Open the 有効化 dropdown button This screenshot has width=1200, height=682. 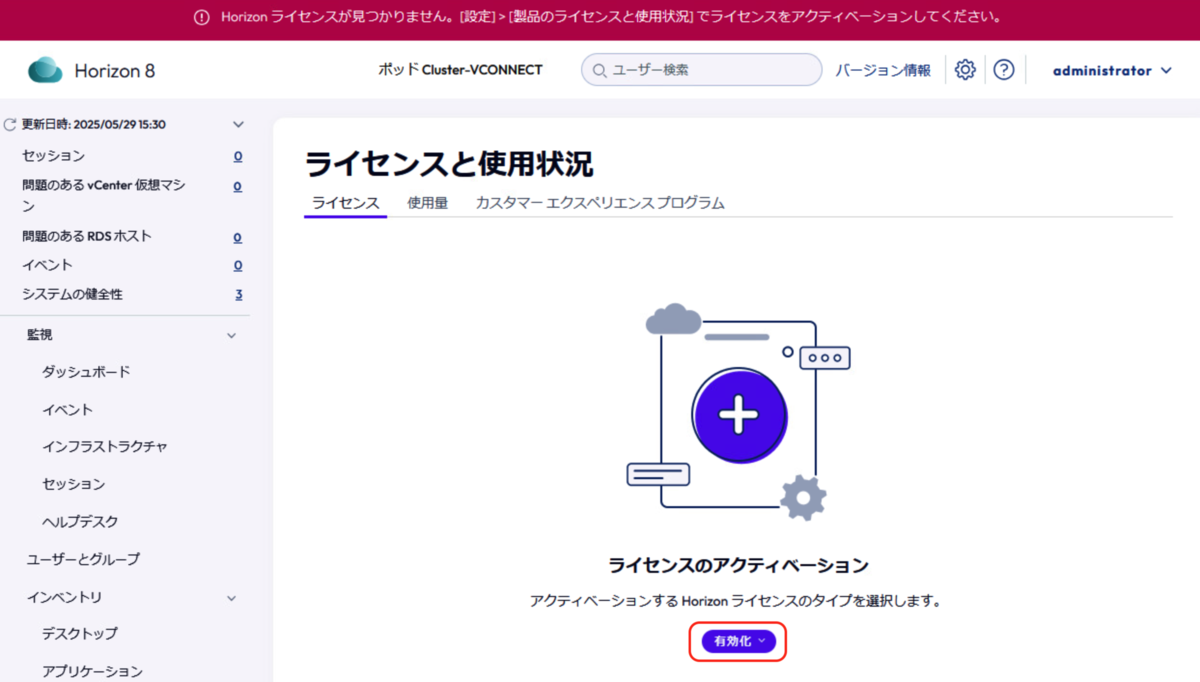tap(738, 641)
